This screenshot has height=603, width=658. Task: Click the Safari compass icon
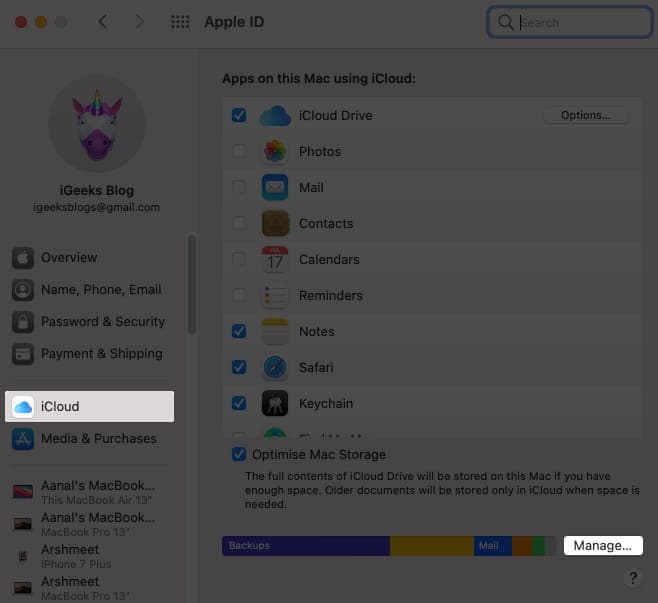coord(275,368)
